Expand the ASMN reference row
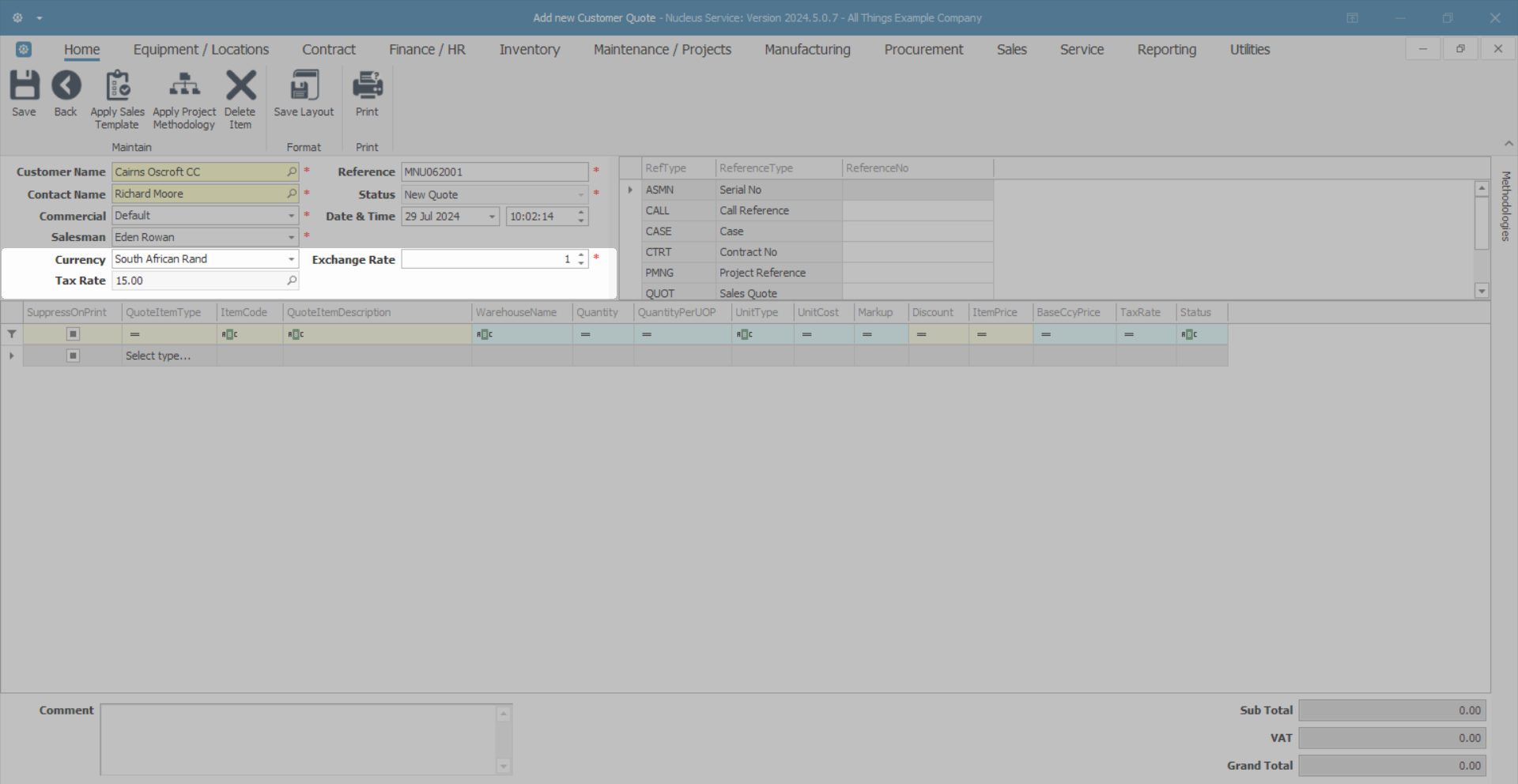The image size is (1518, 784). pyautogui.click(x=630, y=190)
